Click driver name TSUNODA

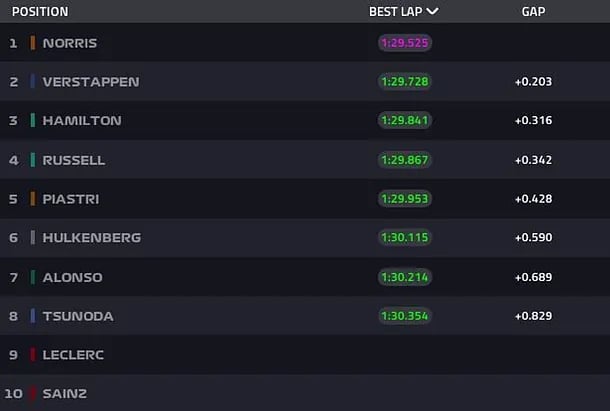78,316
